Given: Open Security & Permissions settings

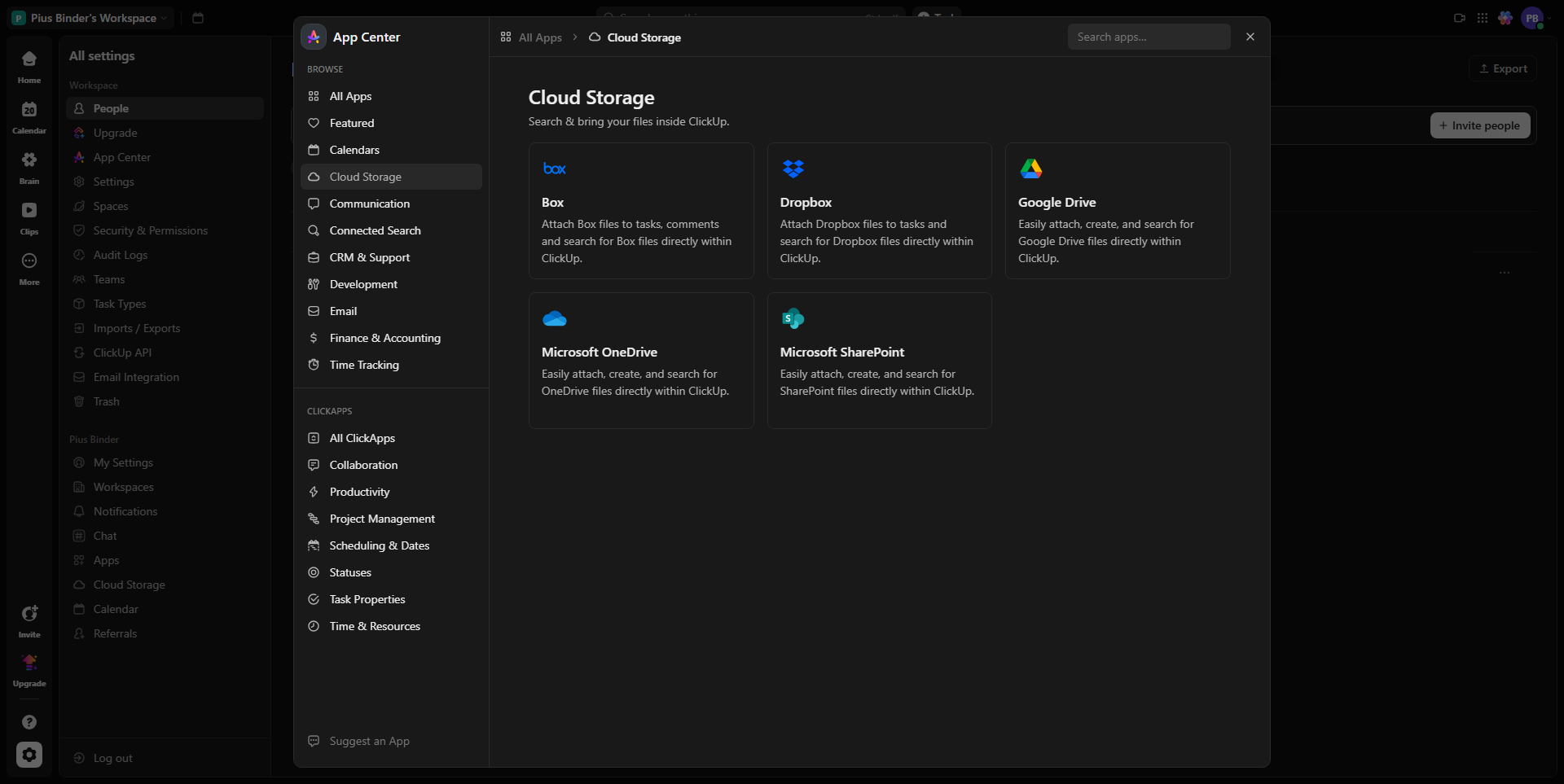Looking at the screenshot, I should (166, 230).
